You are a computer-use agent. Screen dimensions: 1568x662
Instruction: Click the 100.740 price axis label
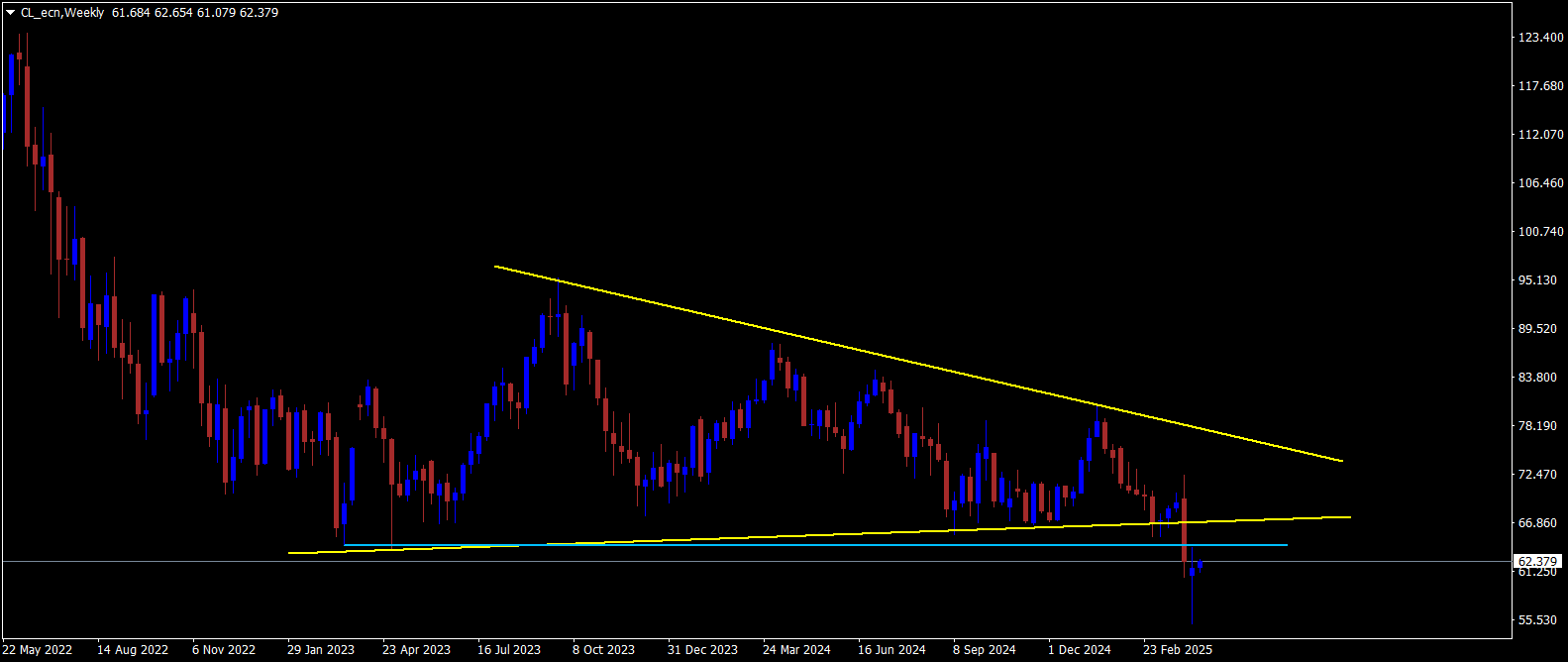[1541, 232]
